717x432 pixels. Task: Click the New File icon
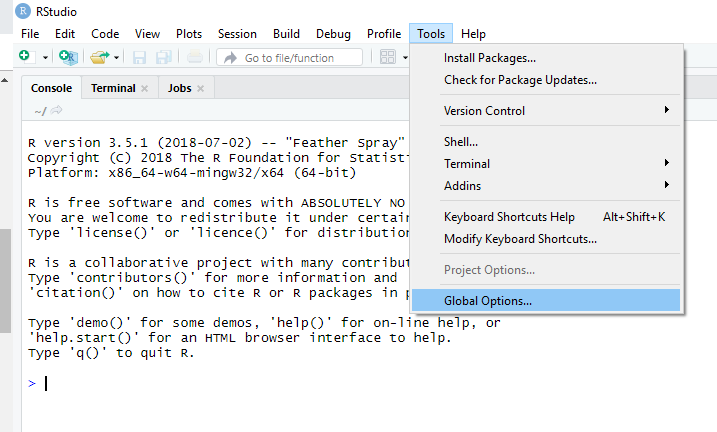point(24,57)
